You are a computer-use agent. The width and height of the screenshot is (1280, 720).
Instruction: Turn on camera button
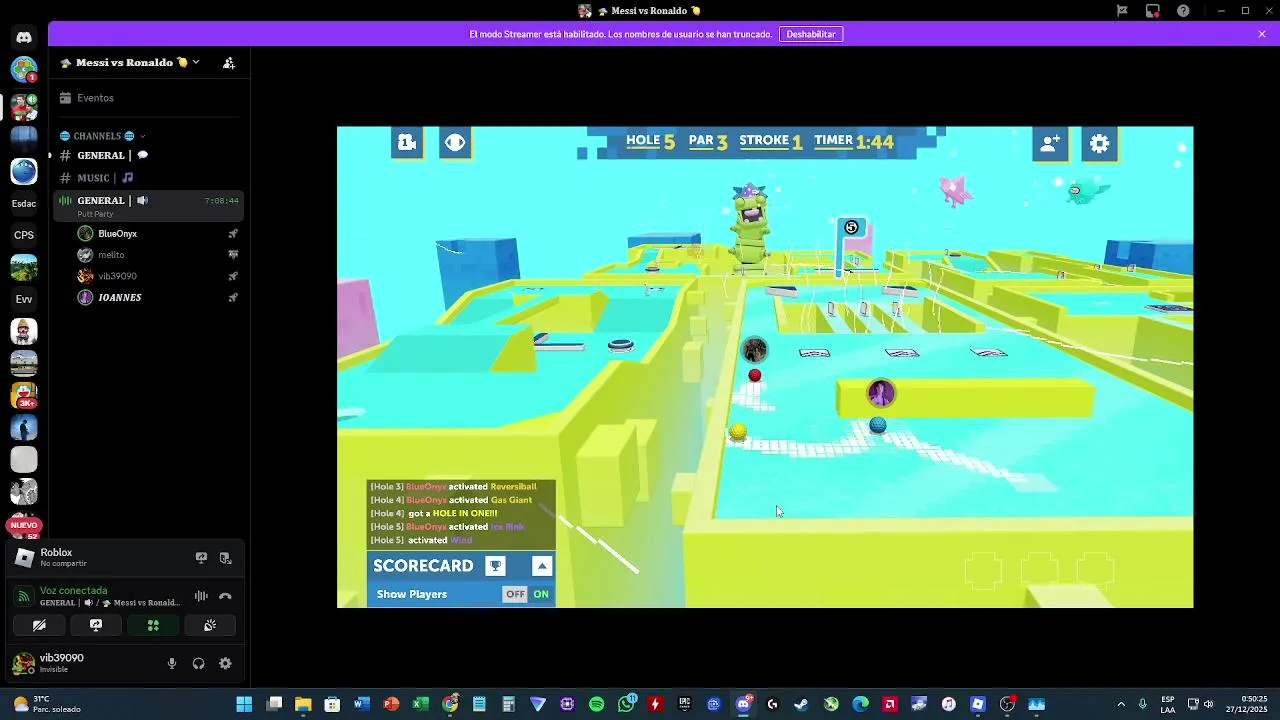coord(39,625)
